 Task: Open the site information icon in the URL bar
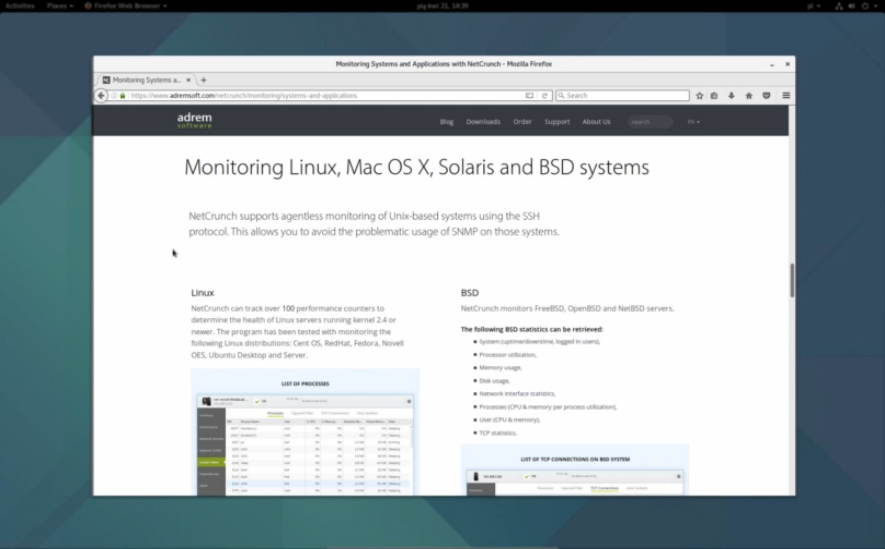point(114,95)
